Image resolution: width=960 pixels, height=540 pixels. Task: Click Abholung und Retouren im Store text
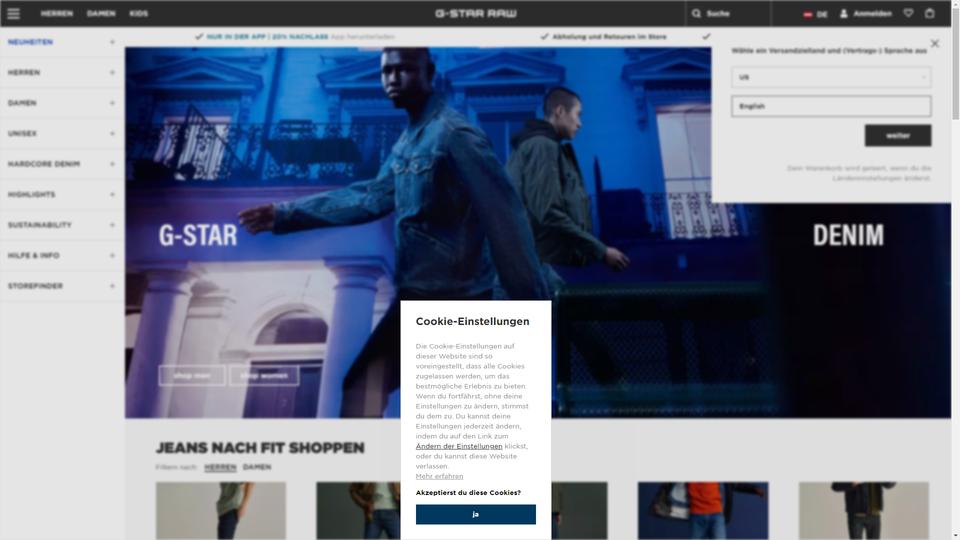(609, 37)
